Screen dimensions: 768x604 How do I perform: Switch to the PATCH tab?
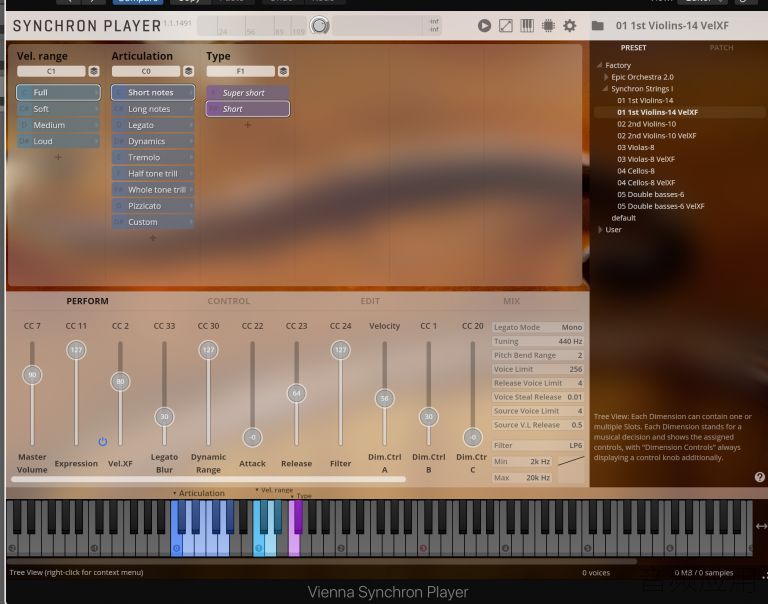[x=721, y=48]
